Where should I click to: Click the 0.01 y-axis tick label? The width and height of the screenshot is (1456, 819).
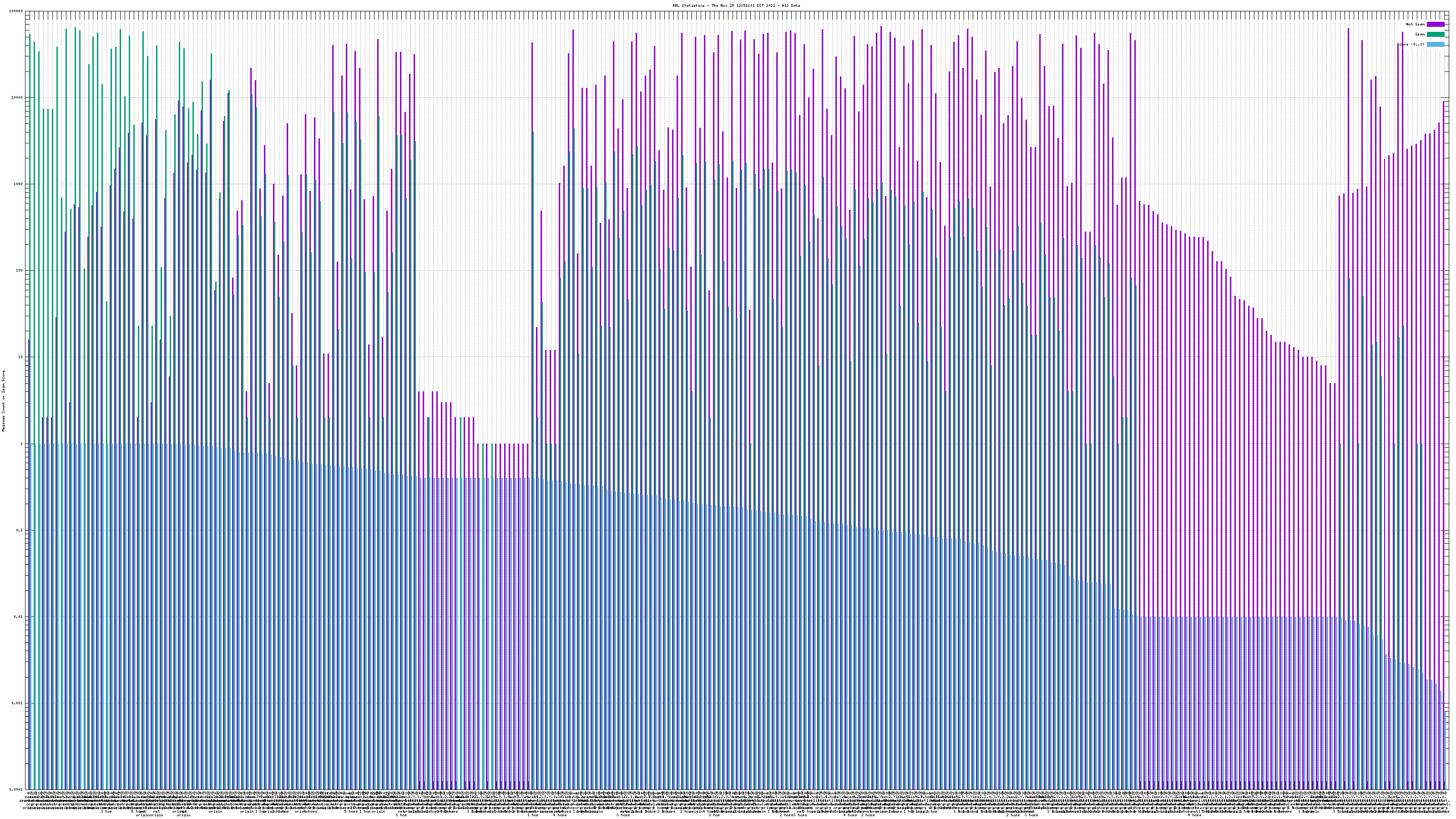(19, 617)
